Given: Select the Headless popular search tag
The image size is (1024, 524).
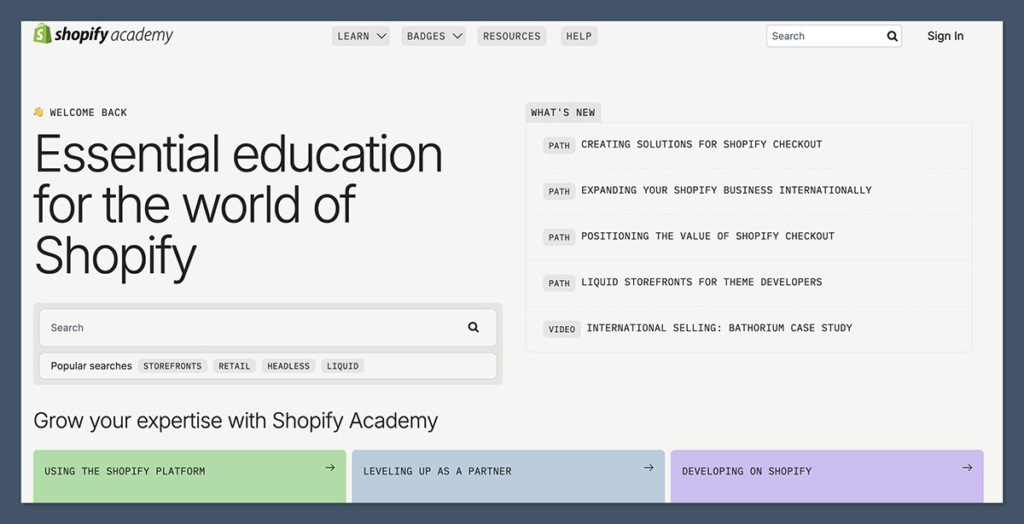Looking at the screenshot, I should click(289, 366).
